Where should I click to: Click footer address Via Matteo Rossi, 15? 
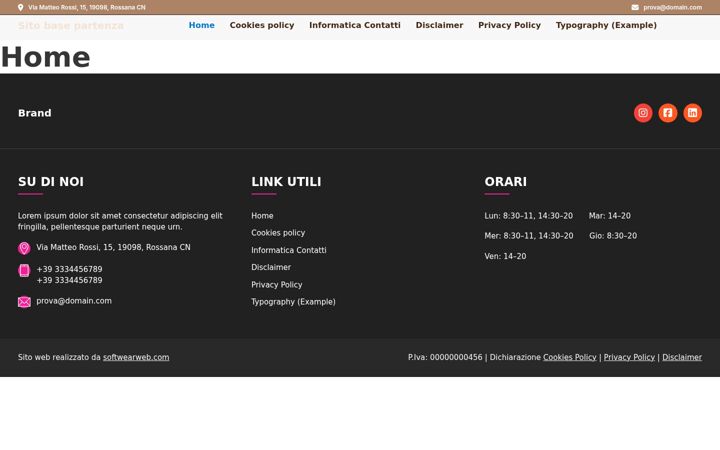coord(113,247)
